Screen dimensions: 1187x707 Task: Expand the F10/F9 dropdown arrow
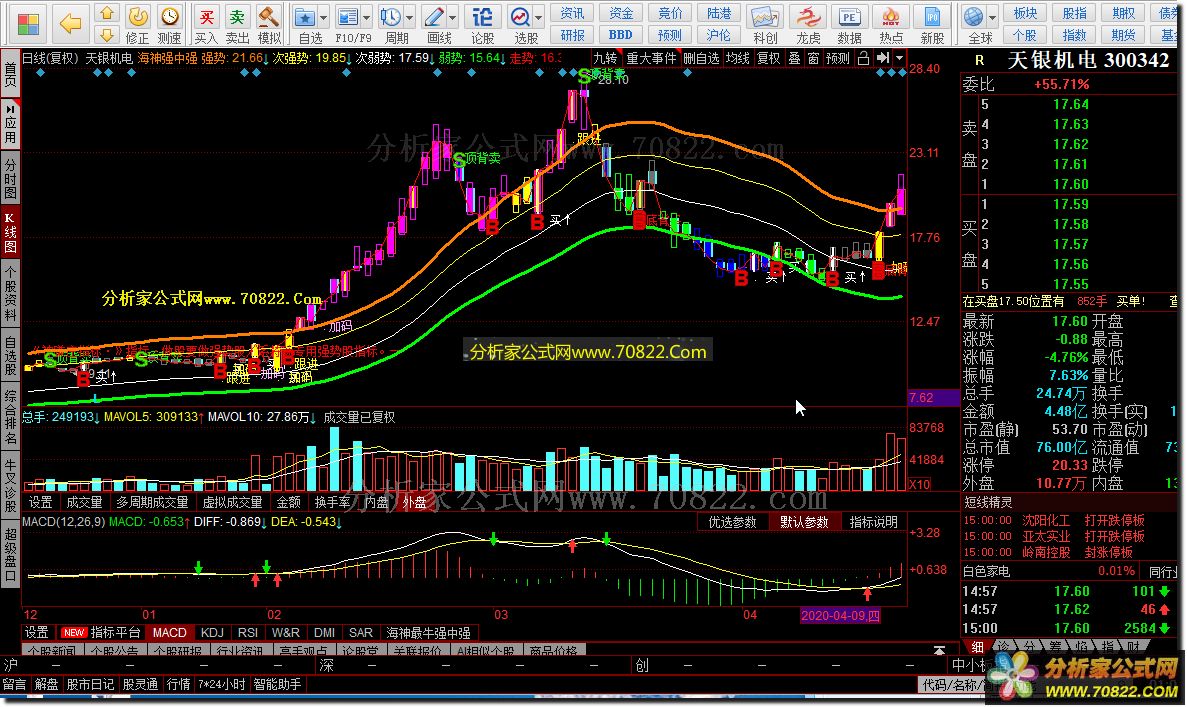coord(367,17)
